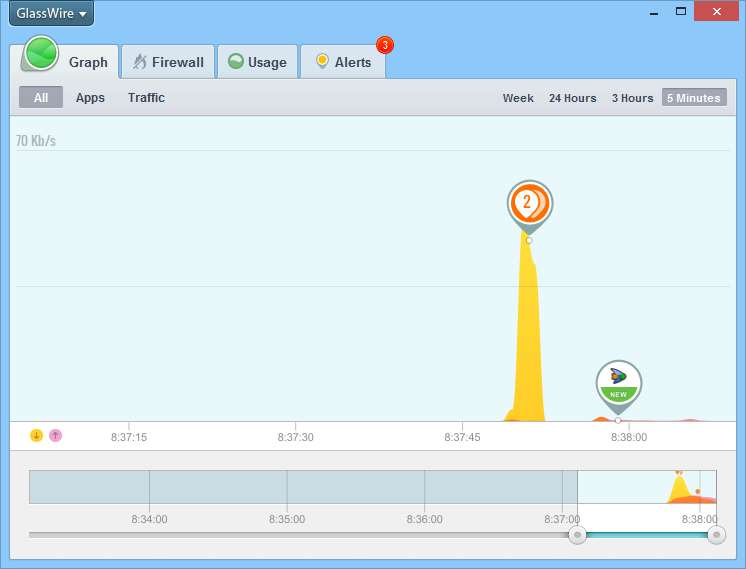Close the GlassWire window

[x=717, y=11]
